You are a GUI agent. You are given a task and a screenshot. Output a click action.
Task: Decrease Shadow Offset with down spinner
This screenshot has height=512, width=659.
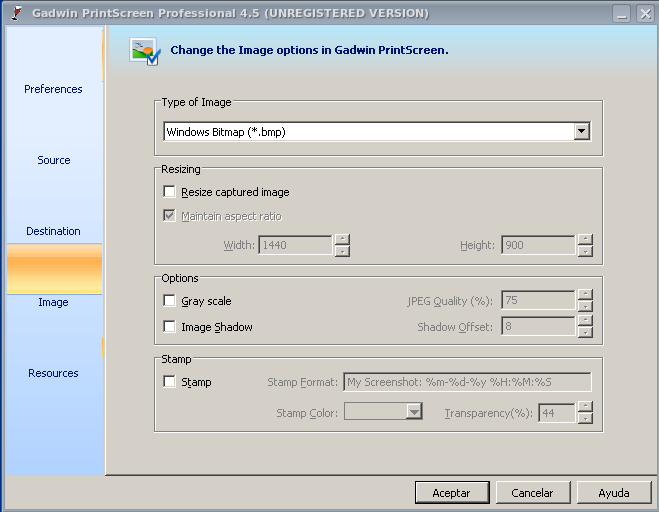coord(585,333)
